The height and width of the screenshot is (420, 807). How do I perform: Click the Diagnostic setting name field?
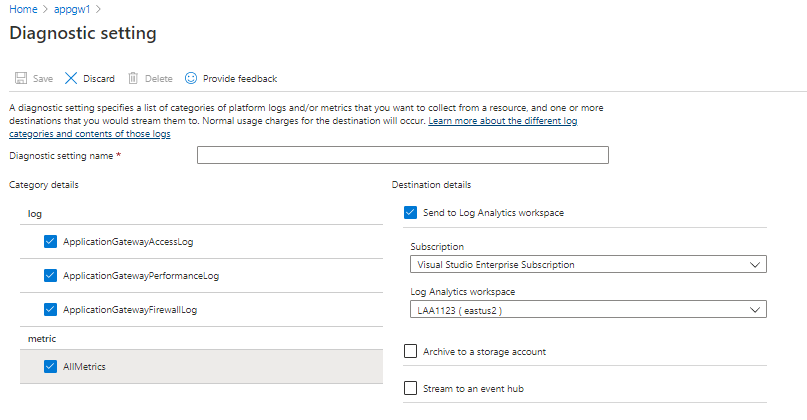402,155
